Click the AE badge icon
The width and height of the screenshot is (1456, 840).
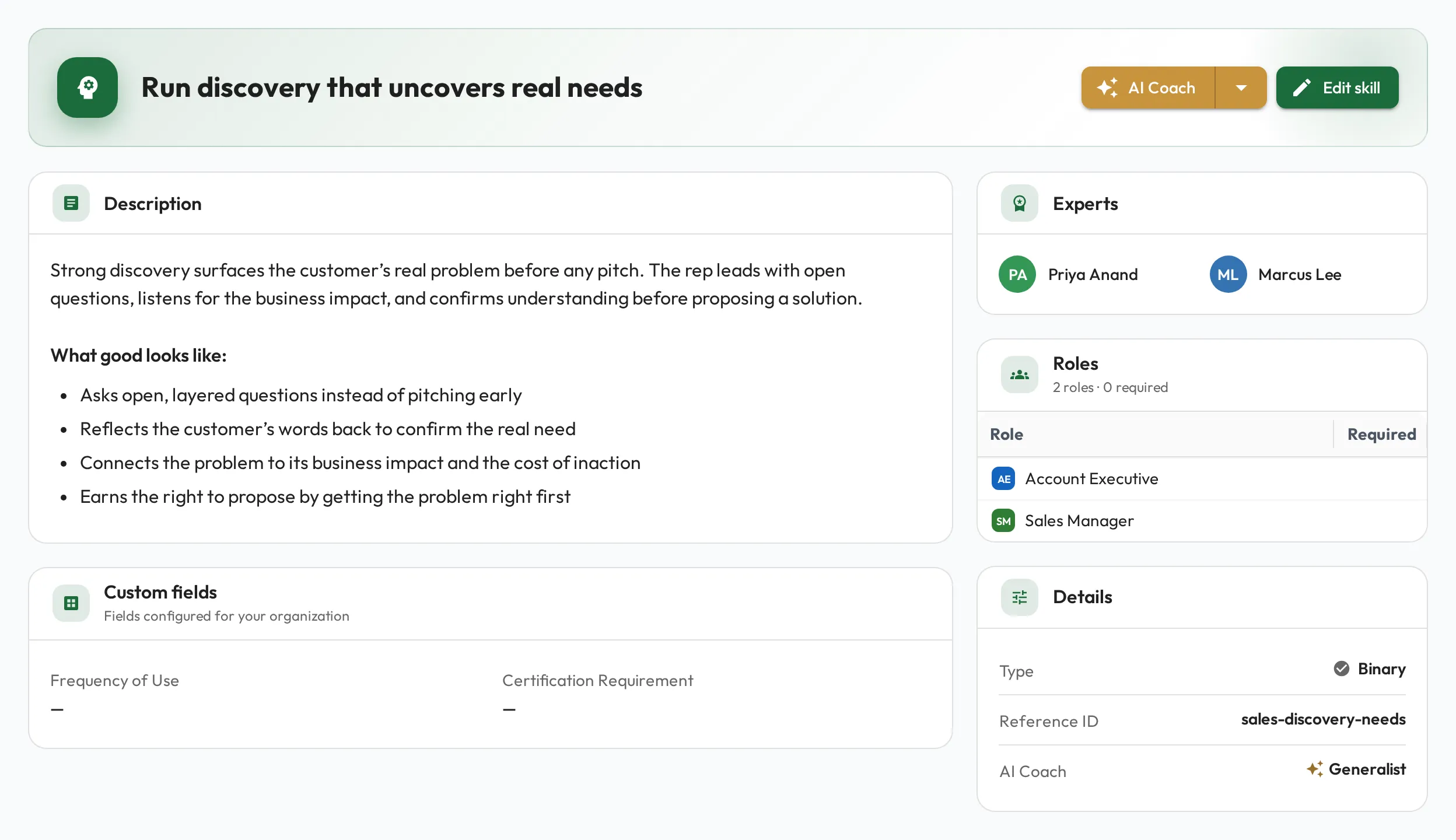pos(1003,479)
